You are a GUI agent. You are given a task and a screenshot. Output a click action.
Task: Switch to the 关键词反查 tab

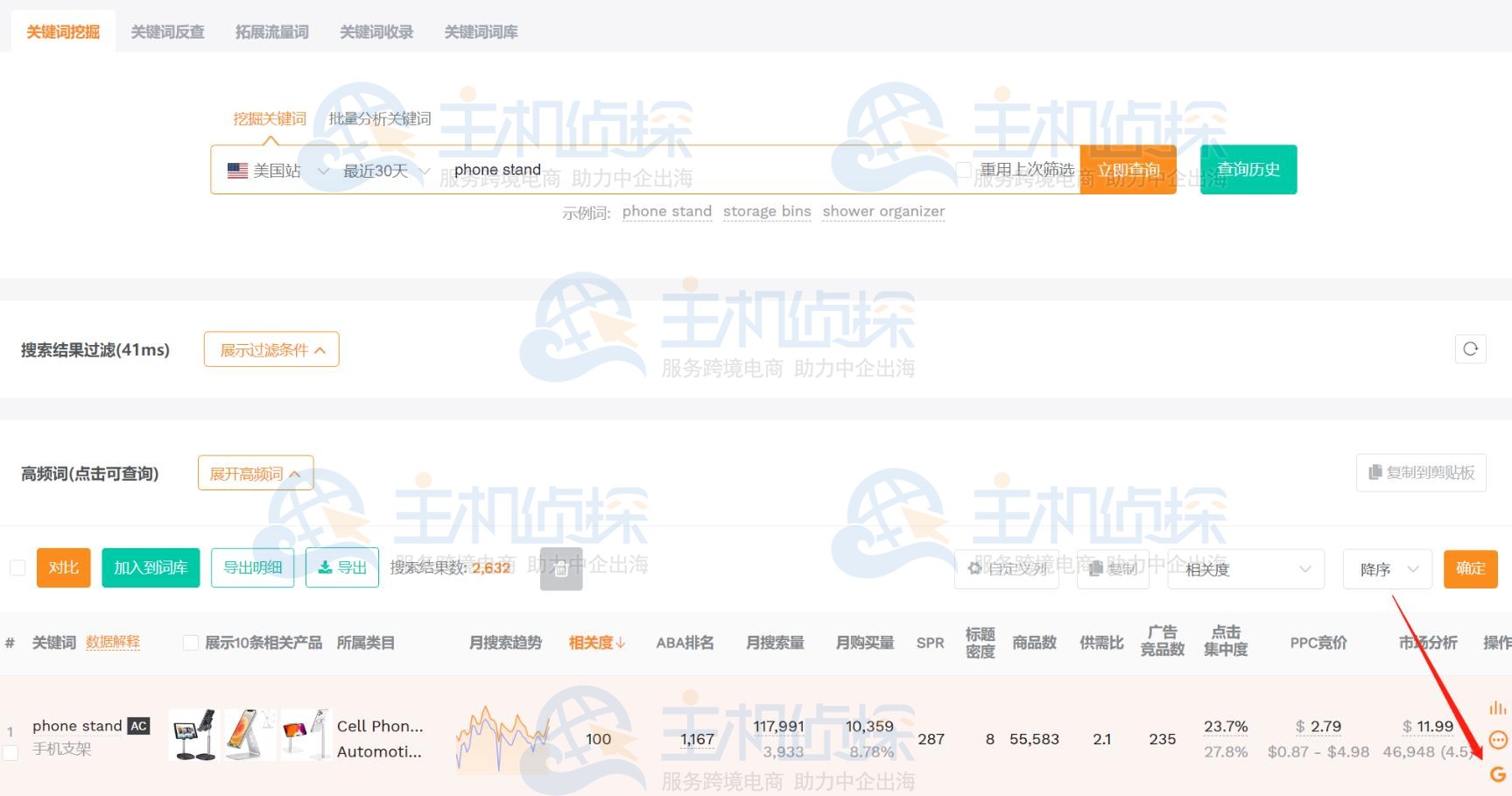point(167,32)
